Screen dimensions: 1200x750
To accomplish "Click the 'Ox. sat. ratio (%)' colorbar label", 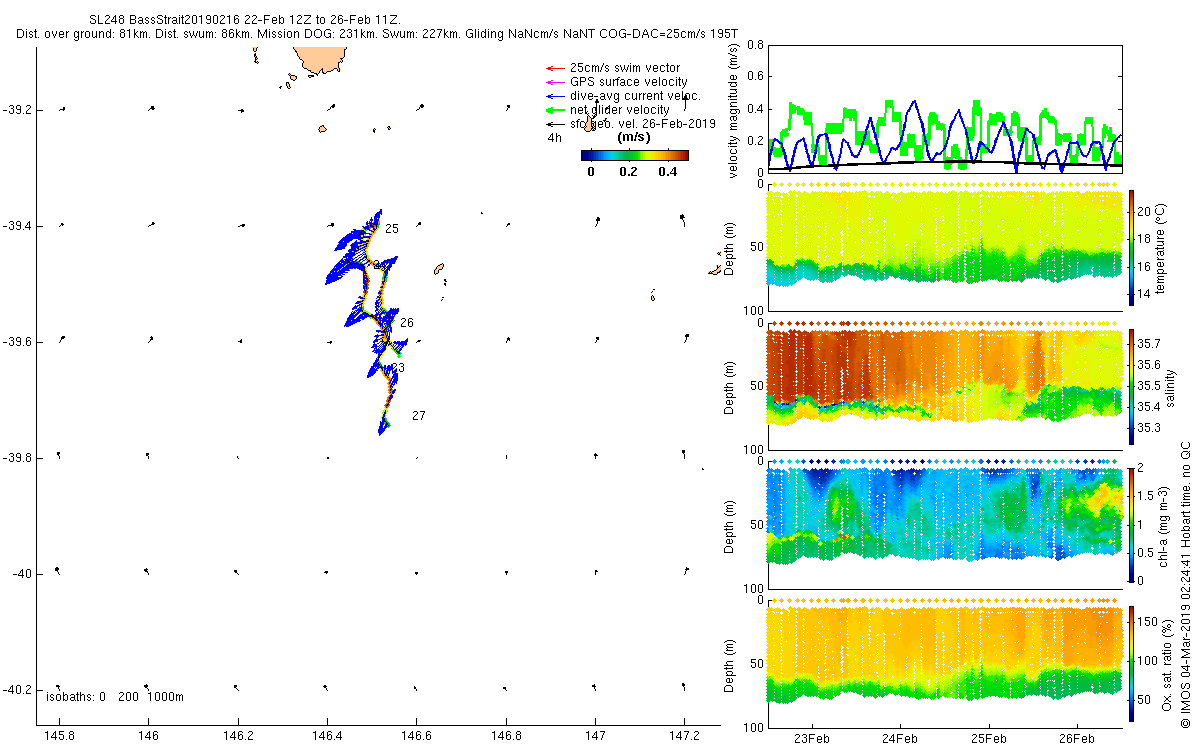I will coord(1168,663).
